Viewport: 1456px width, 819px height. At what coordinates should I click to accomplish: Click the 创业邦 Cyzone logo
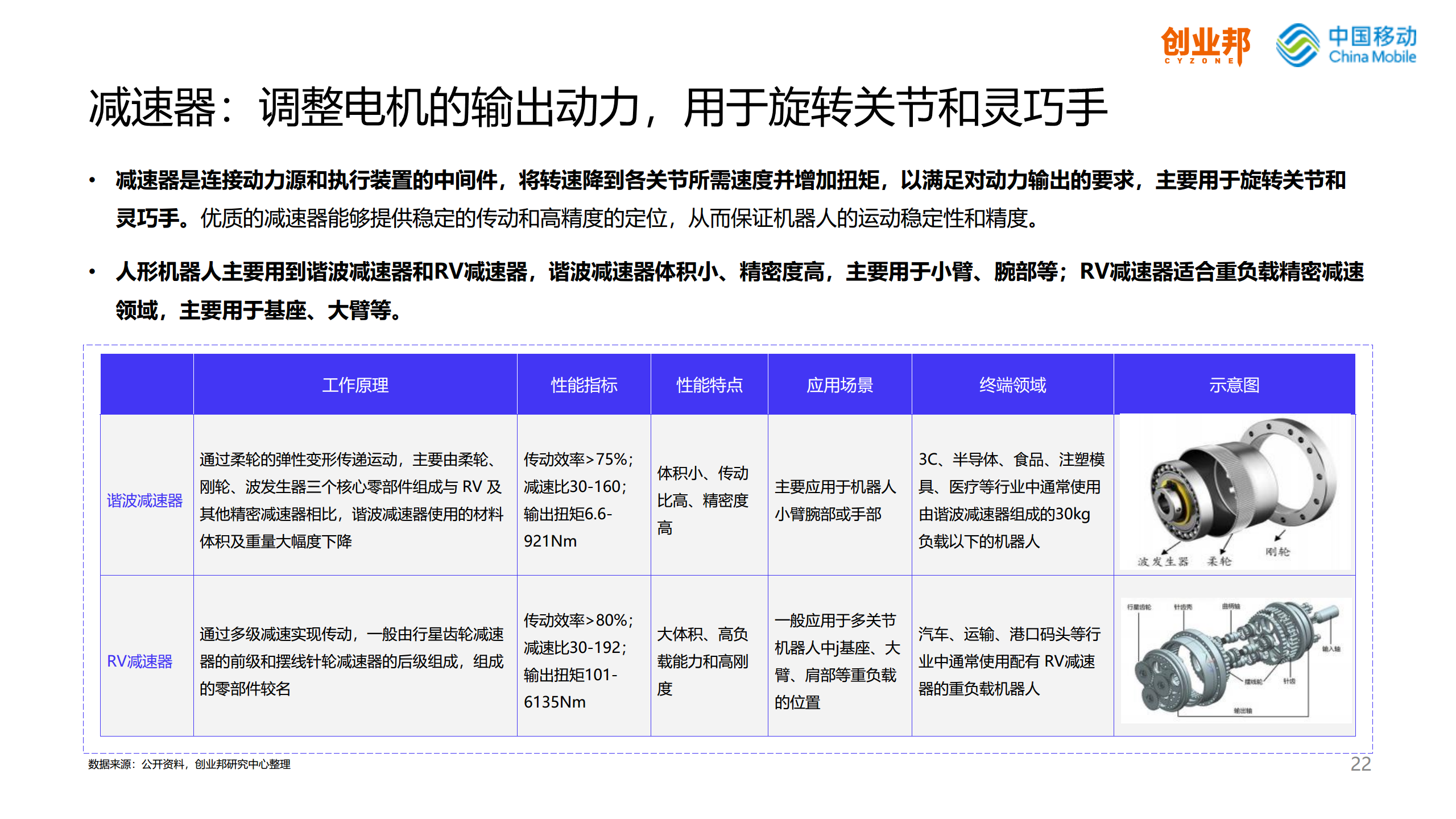pyautogui.click(x=1205, y=45)
